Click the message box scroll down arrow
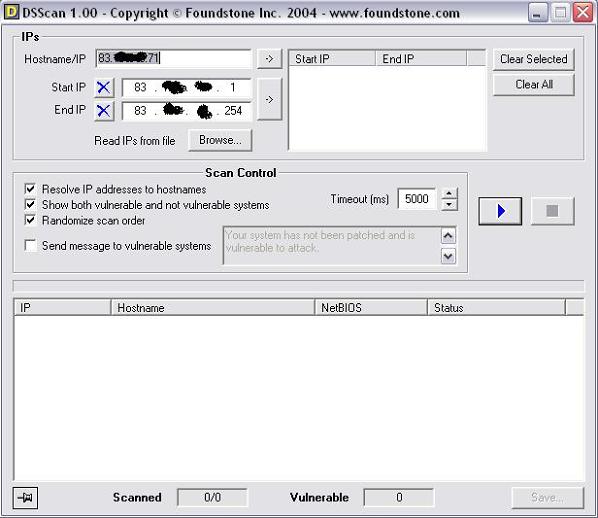This screenshot has height=518, width=598. pos(448,256)
